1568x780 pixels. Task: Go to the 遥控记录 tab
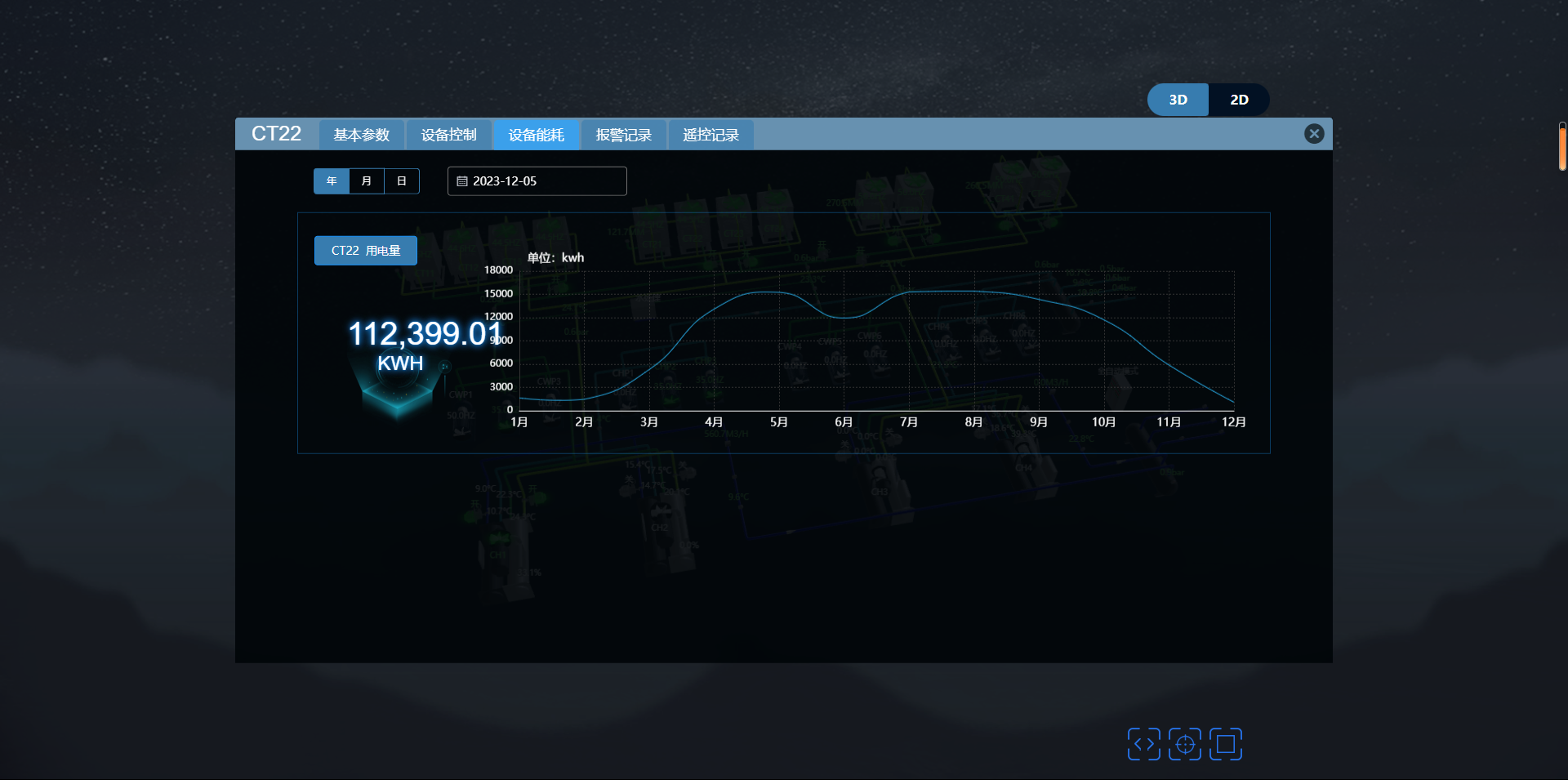[711, 135]
